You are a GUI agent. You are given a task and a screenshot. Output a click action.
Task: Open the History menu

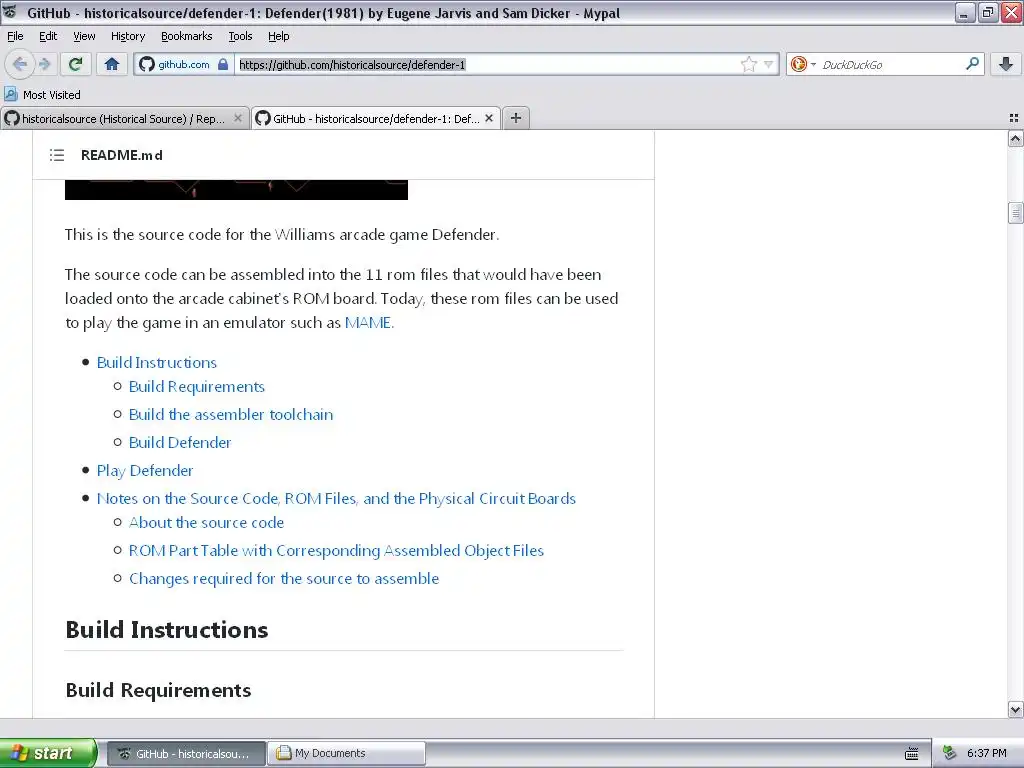(127, 36)
